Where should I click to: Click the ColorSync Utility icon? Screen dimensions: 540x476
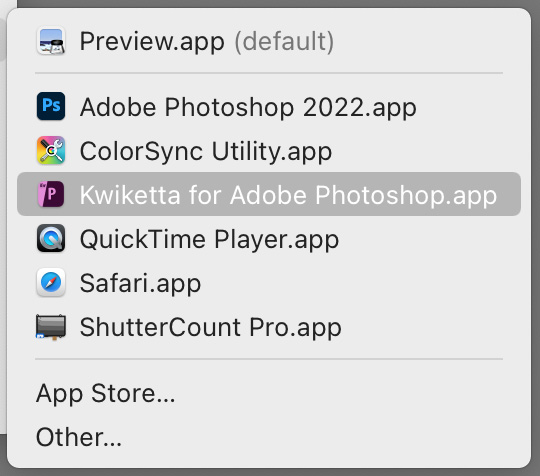[51, 151]
